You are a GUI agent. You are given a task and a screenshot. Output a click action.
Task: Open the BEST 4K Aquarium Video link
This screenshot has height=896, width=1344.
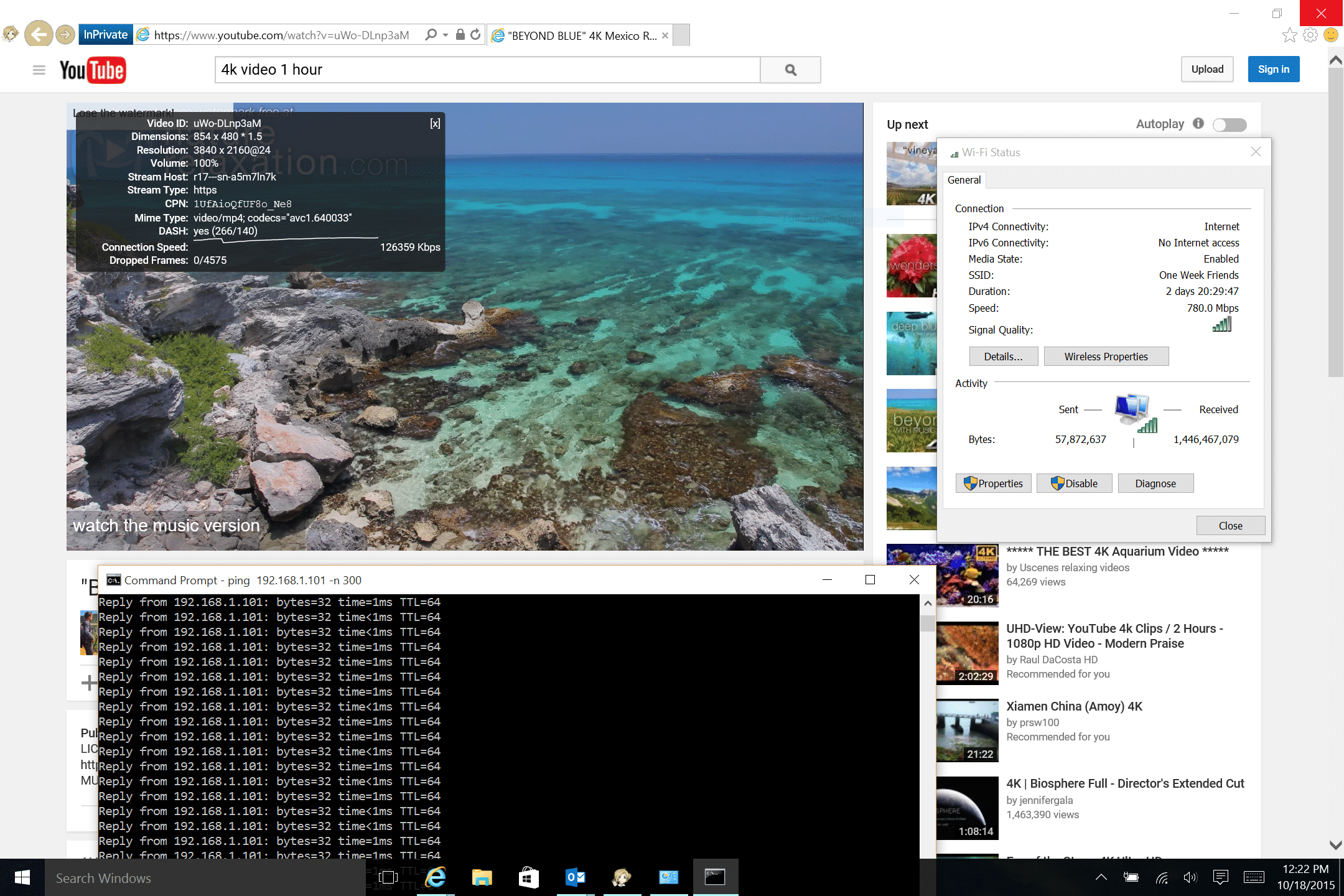click(1118, 551)
